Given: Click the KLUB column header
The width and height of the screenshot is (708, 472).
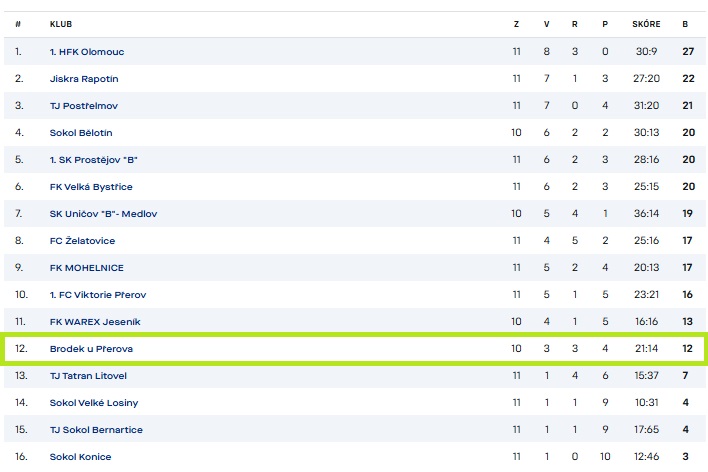Looking at the screenshot, I should [x=61, y=23].
